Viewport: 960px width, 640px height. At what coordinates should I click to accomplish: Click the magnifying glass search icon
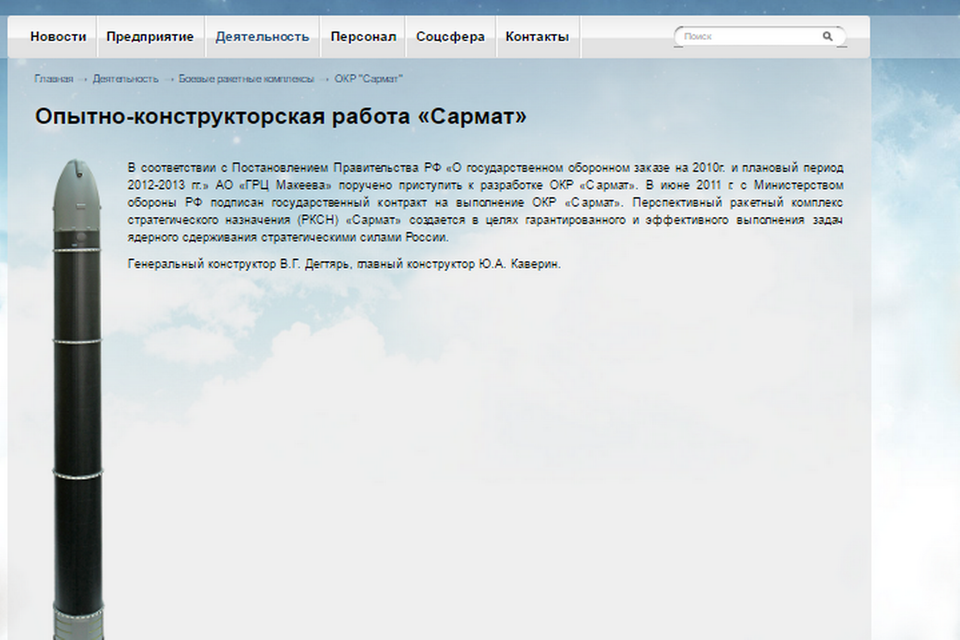[x=827, y=36]
